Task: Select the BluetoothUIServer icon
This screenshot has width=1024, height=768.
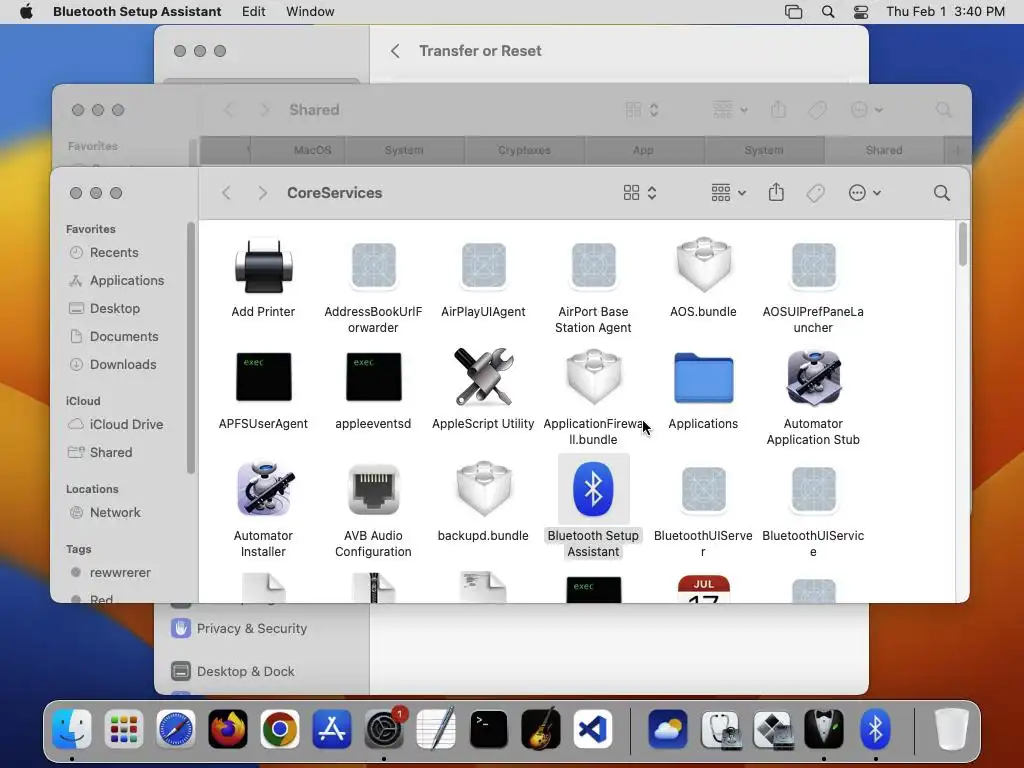Action: click(703, 490)
